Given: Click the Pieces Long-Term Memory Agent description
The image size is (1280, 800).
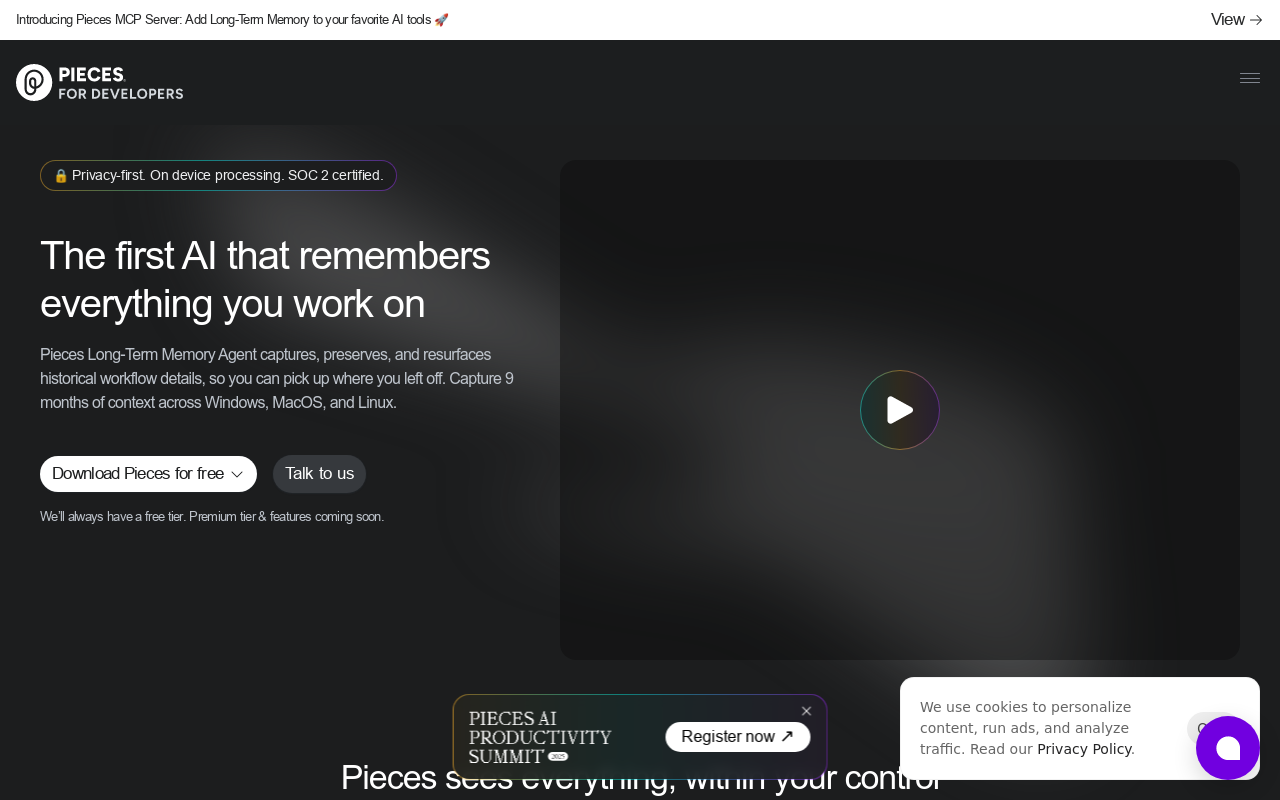Looking at the screenshot, I should coord(277,379).
